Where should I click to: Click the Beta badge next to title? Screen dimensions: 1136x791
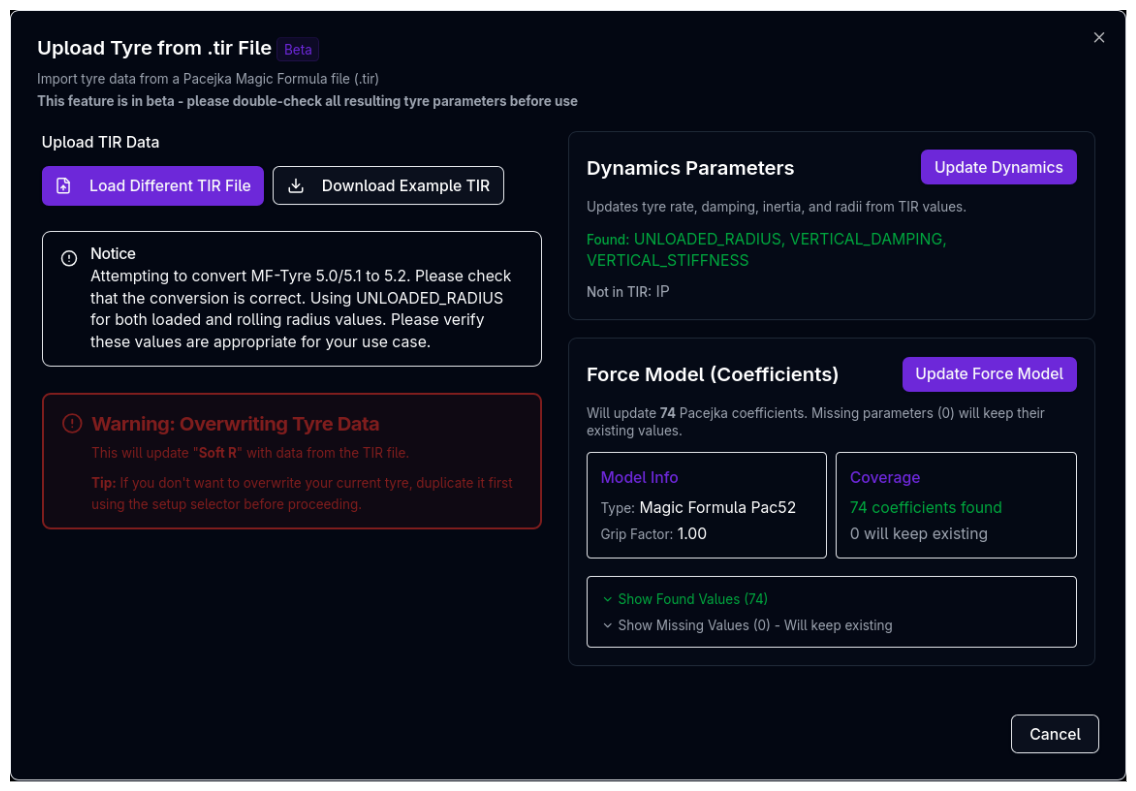pos(298,49)
